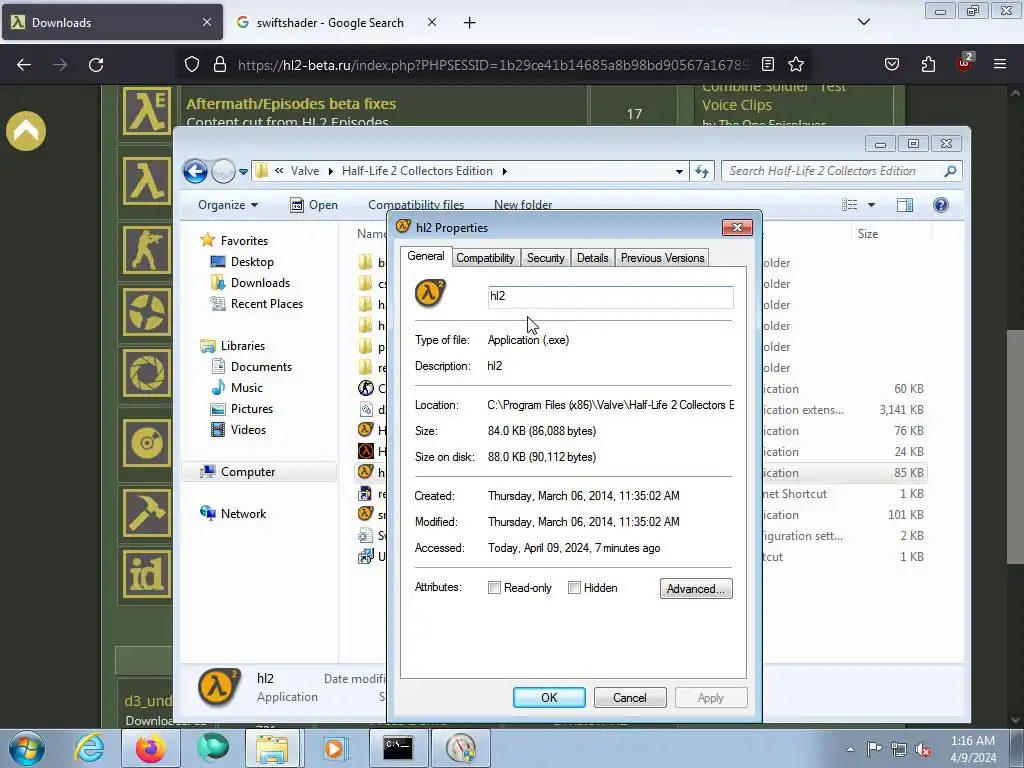Switch to the Security tab
Image resolution: width=1024 pixels, height=768 pixels.
[545, 258]
